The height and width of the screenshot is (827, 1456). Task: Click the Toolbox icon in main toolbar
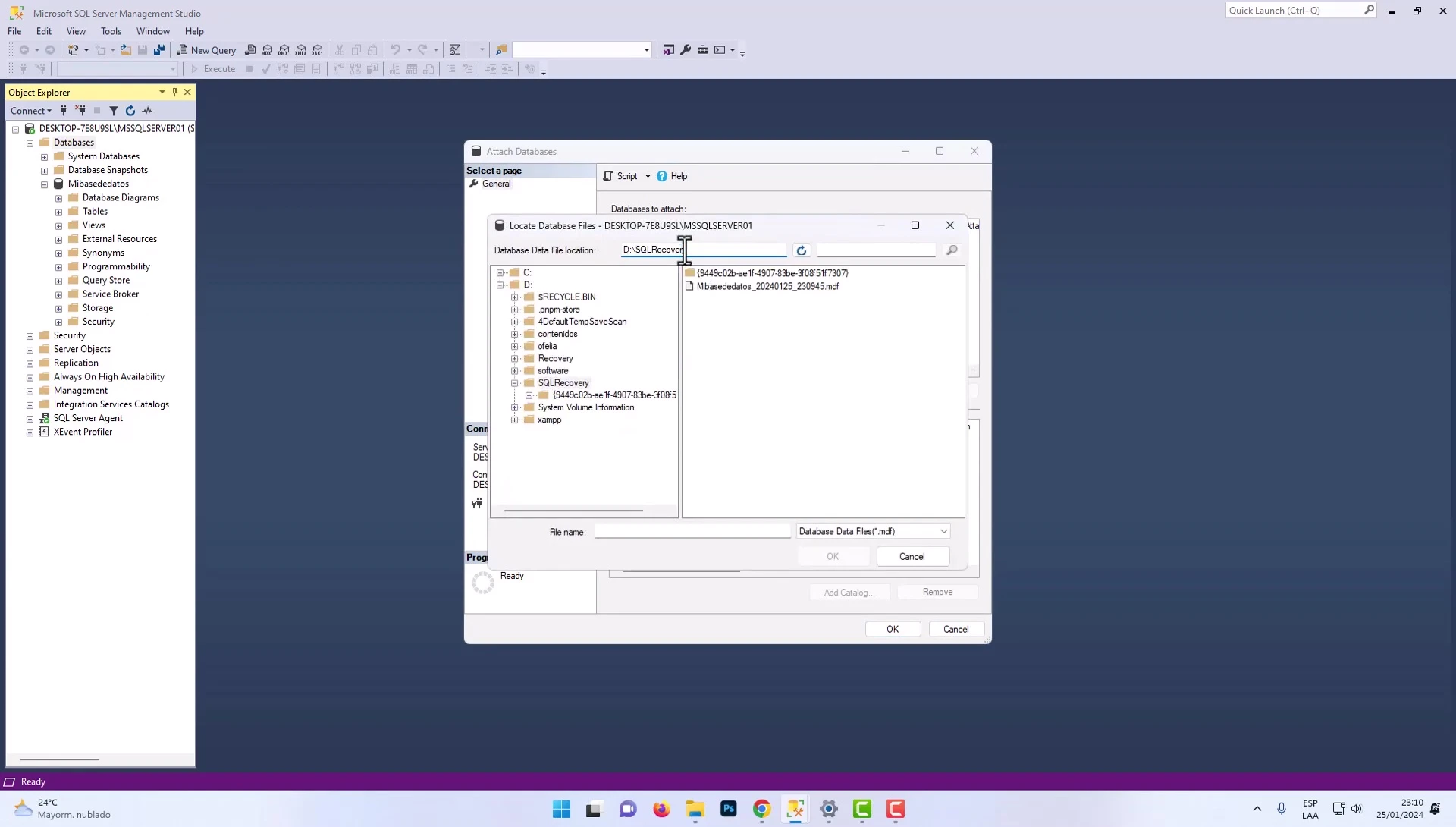point(702,50)
